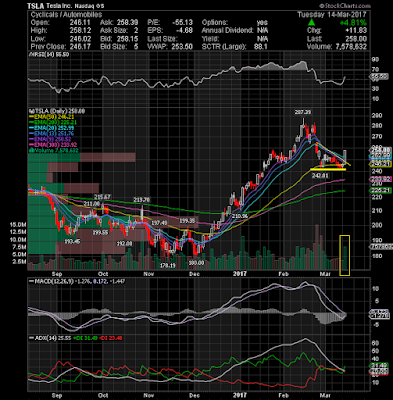Click the "290" price axis label
The width and height of the screenshot is (393, 400).
coord(377,116)
